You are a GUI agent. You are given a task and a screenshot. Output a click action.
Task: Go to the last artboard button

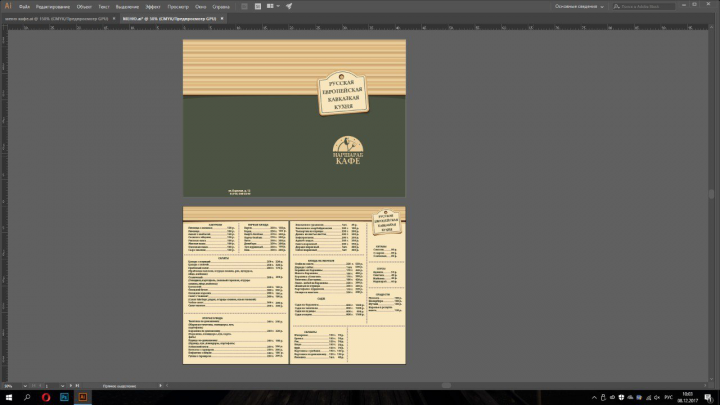click(77, 386)
